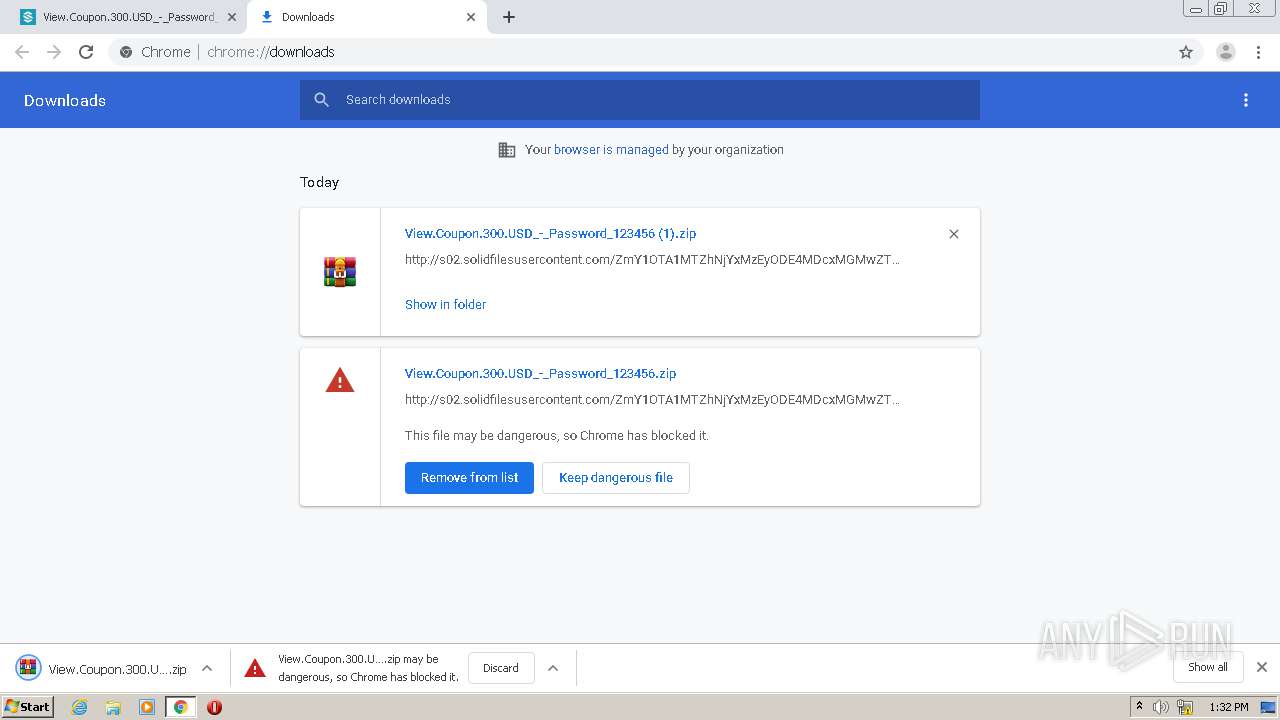Click the Search downloads field
Image resolution: width=1280 pixels, height=720 pixels.
point(640,100)
